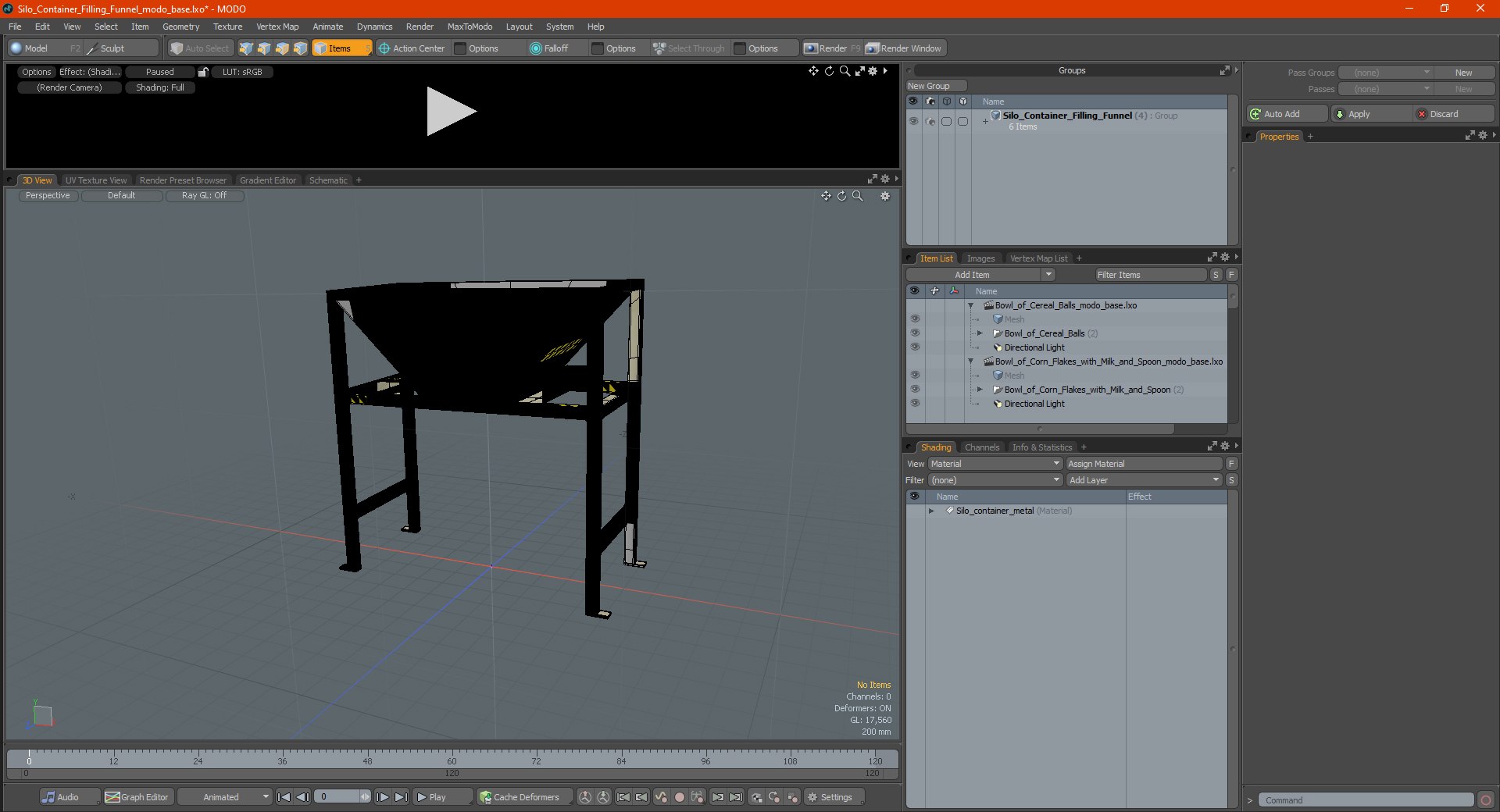Step to next frame
The height and width of the screenshot is (812, 1500).
[x=382, y=797]
